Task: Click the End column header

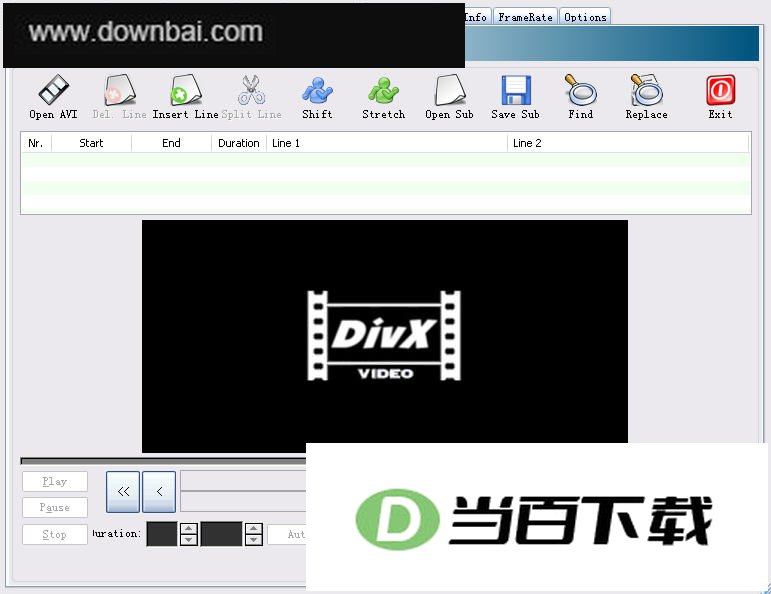Action: tap(171, 143)
